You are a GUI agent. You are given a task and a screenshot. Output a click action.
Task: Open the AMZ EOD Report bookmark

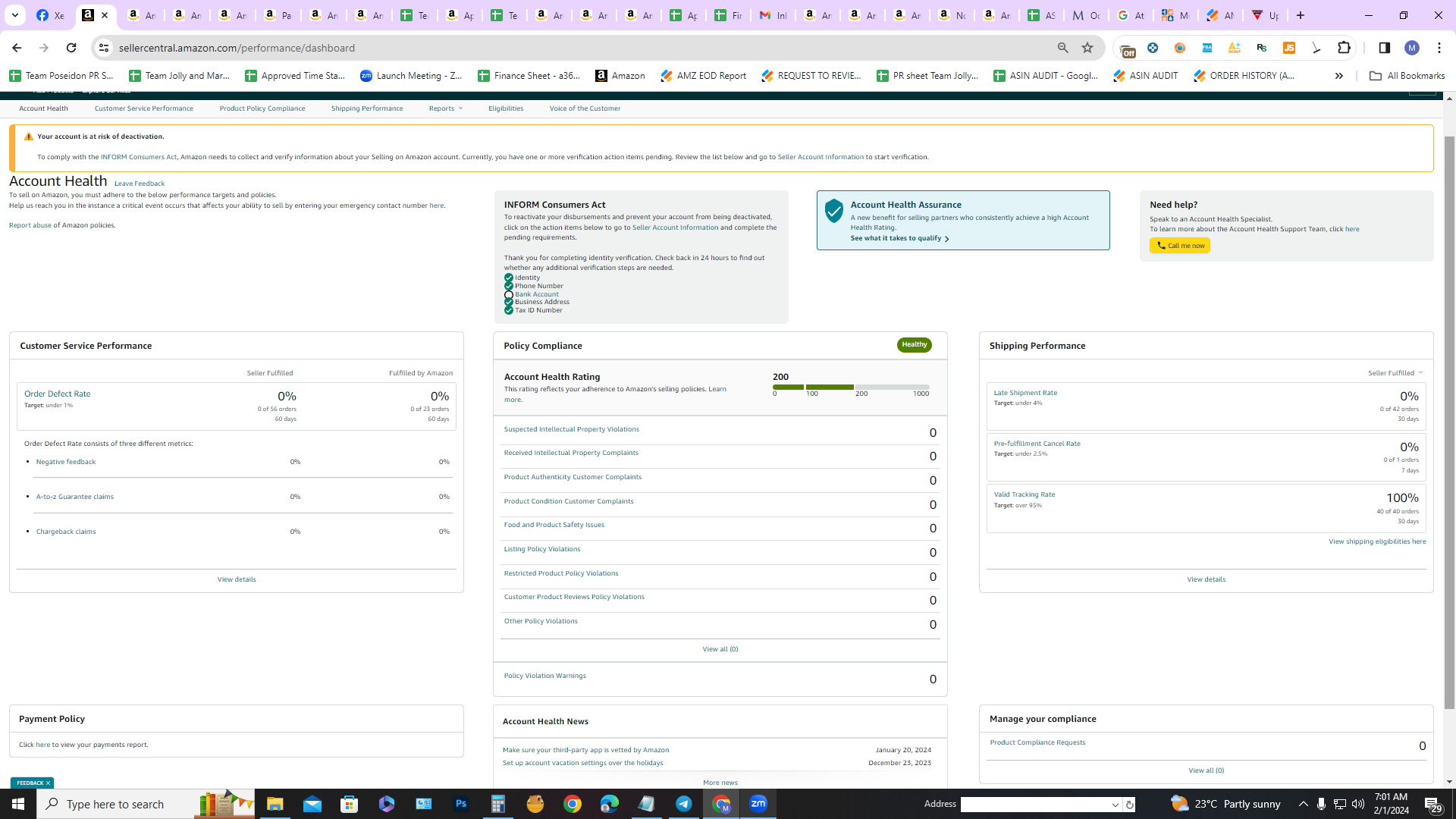pos(704,76)
